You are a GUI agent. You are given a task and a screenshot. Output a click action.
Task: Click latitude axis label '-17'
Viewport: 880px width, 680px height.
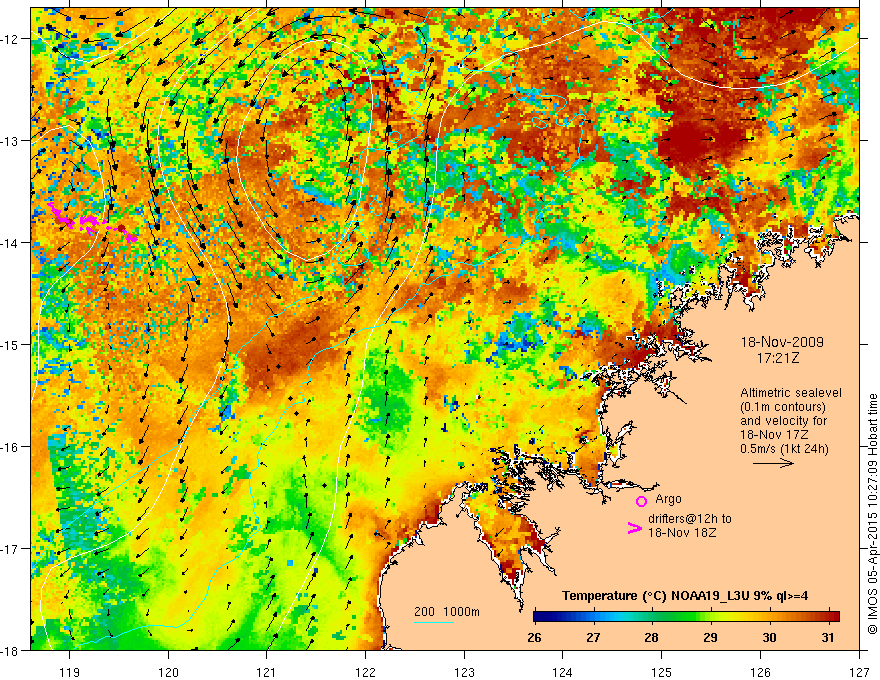click(x=11, y=548)
